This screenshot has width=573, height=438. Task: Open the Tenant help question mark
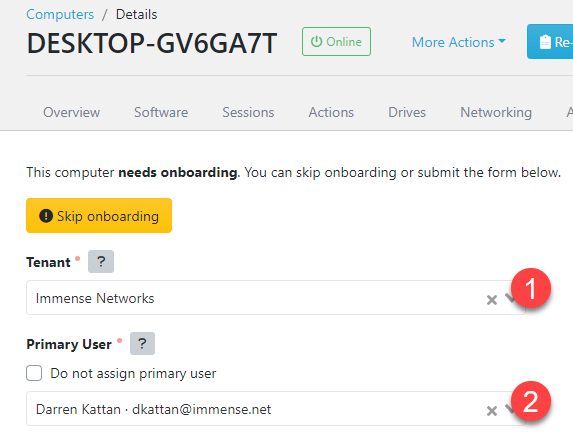(x=101, y=262)
